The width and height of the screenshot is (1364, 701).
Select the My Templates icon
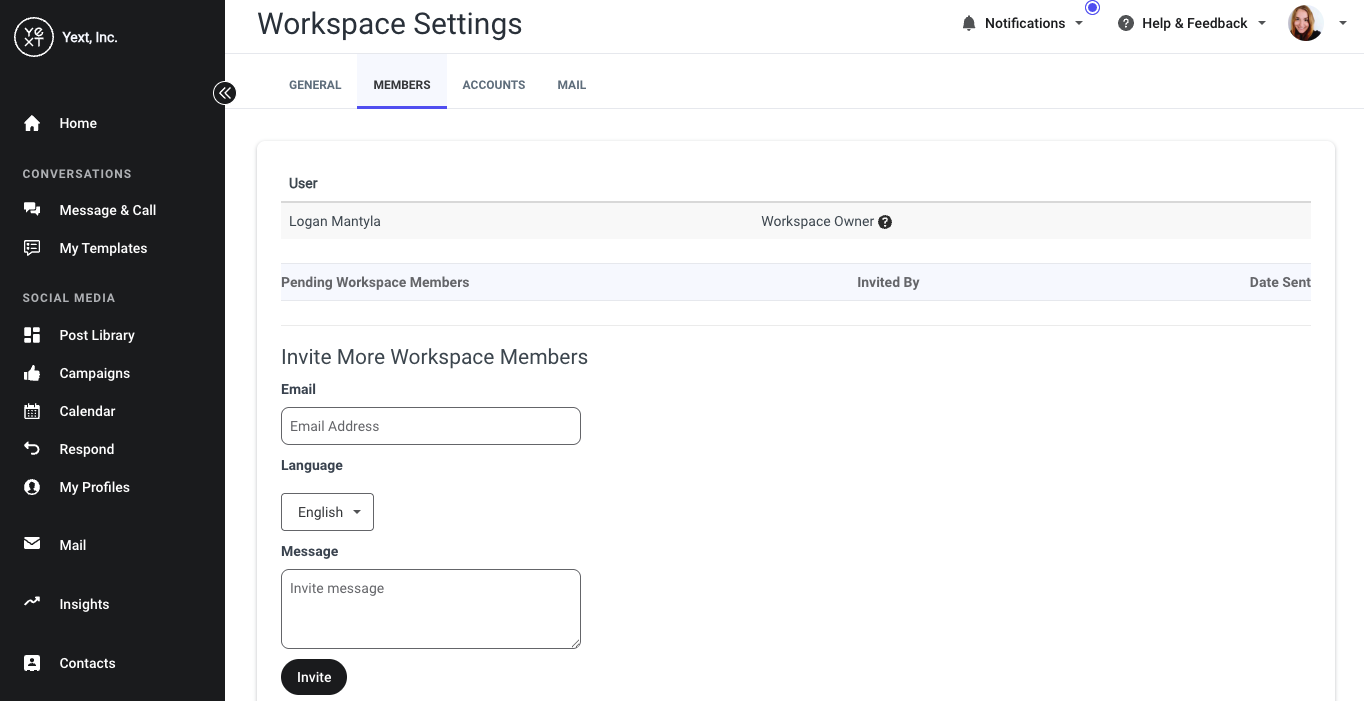tap(32, 248)
